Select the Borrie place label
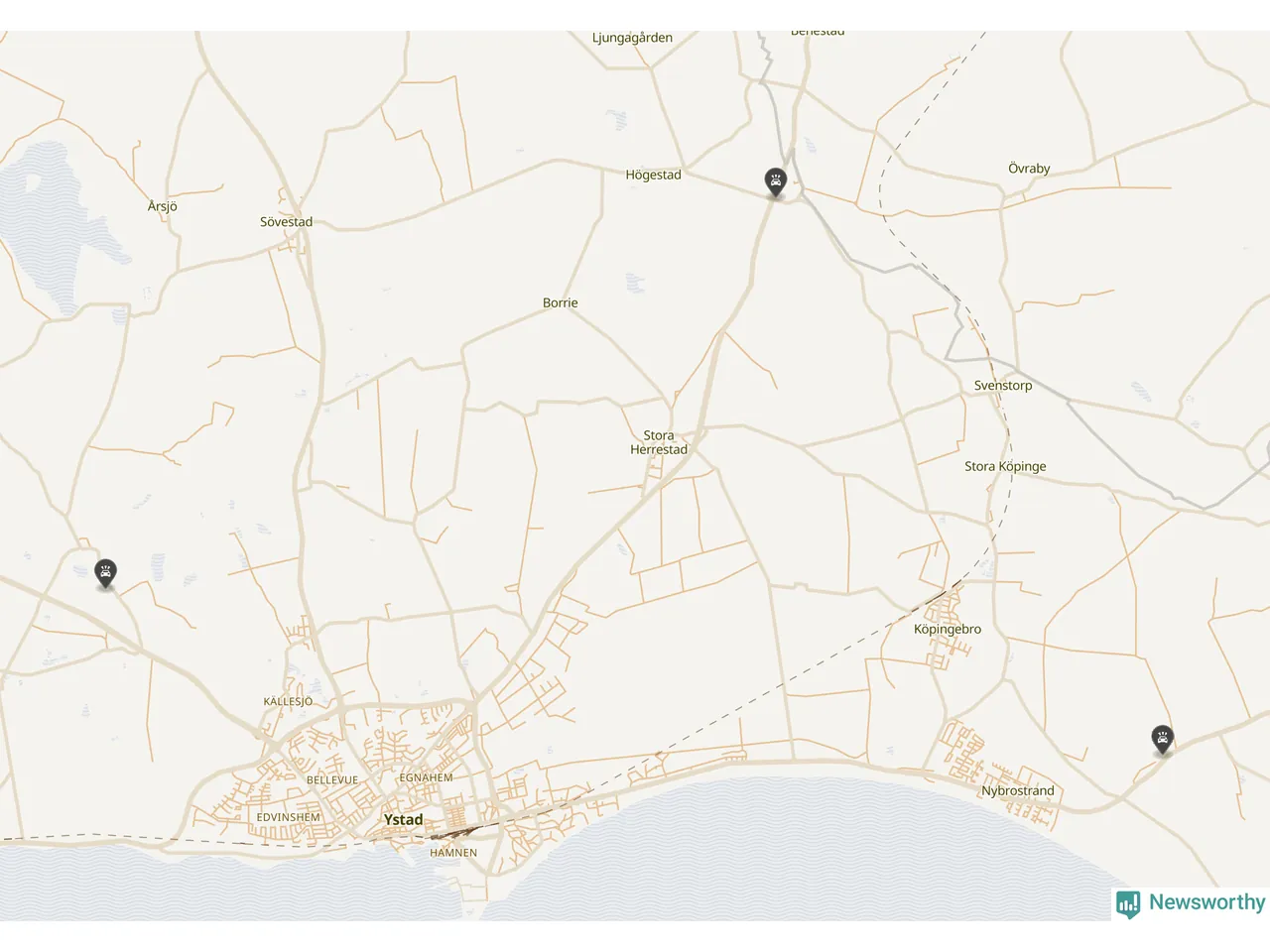The image size is (1270, 952). click(560, 303)
